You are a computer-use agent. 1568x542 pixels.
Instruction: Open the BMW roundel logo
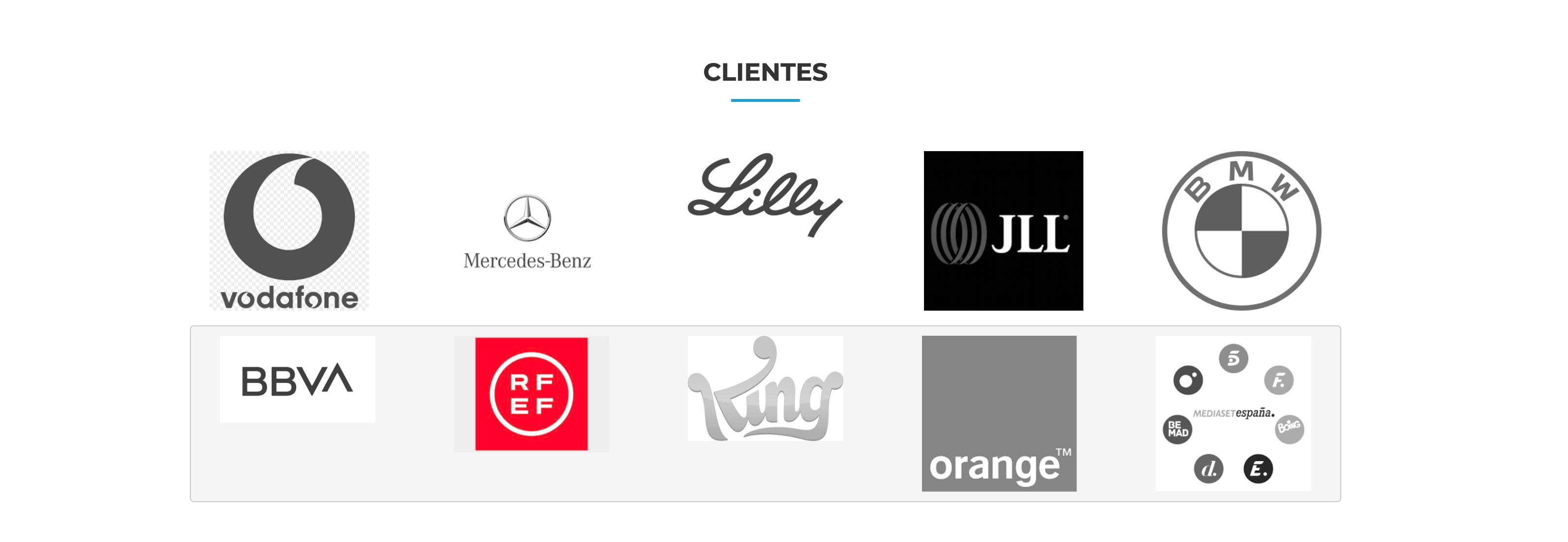pyautogui.click(x=1242, y=231)
